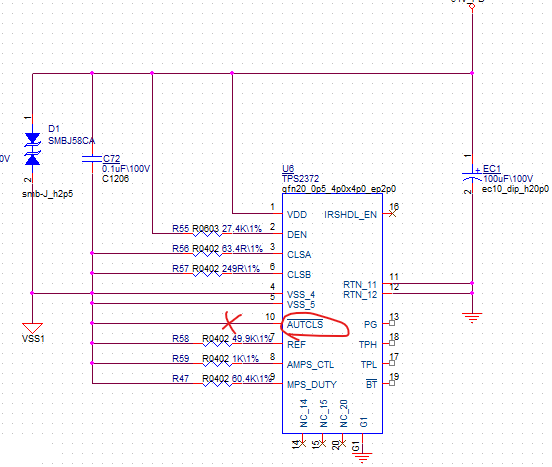
Task: Click the NC_14 pin name
Action: tap(304, 414)
